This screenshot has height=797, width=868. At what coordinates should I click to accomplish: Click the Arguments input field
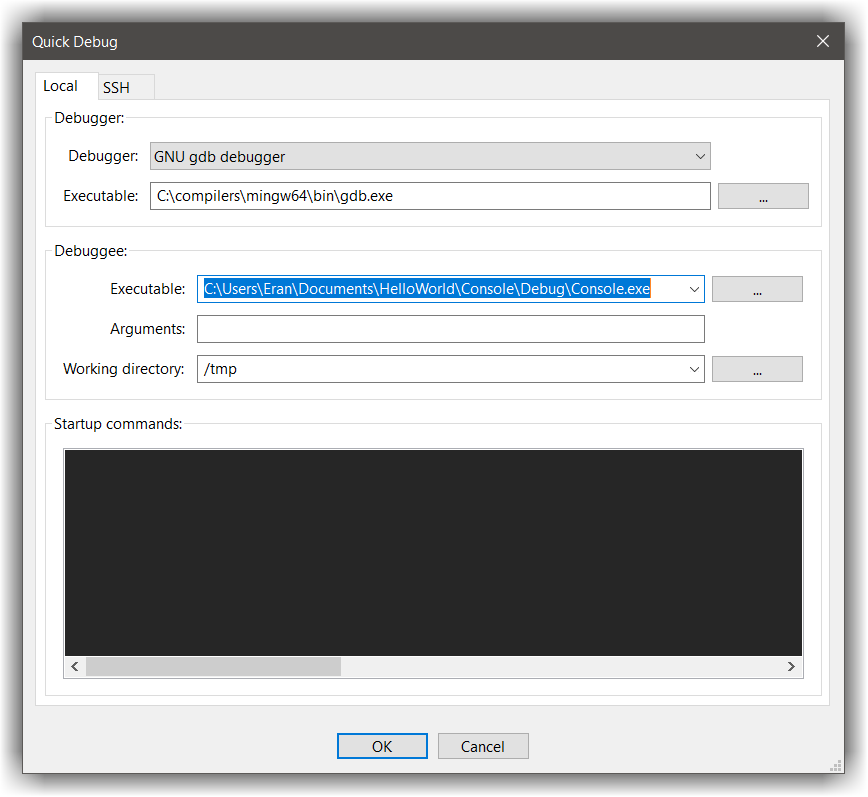450,328
